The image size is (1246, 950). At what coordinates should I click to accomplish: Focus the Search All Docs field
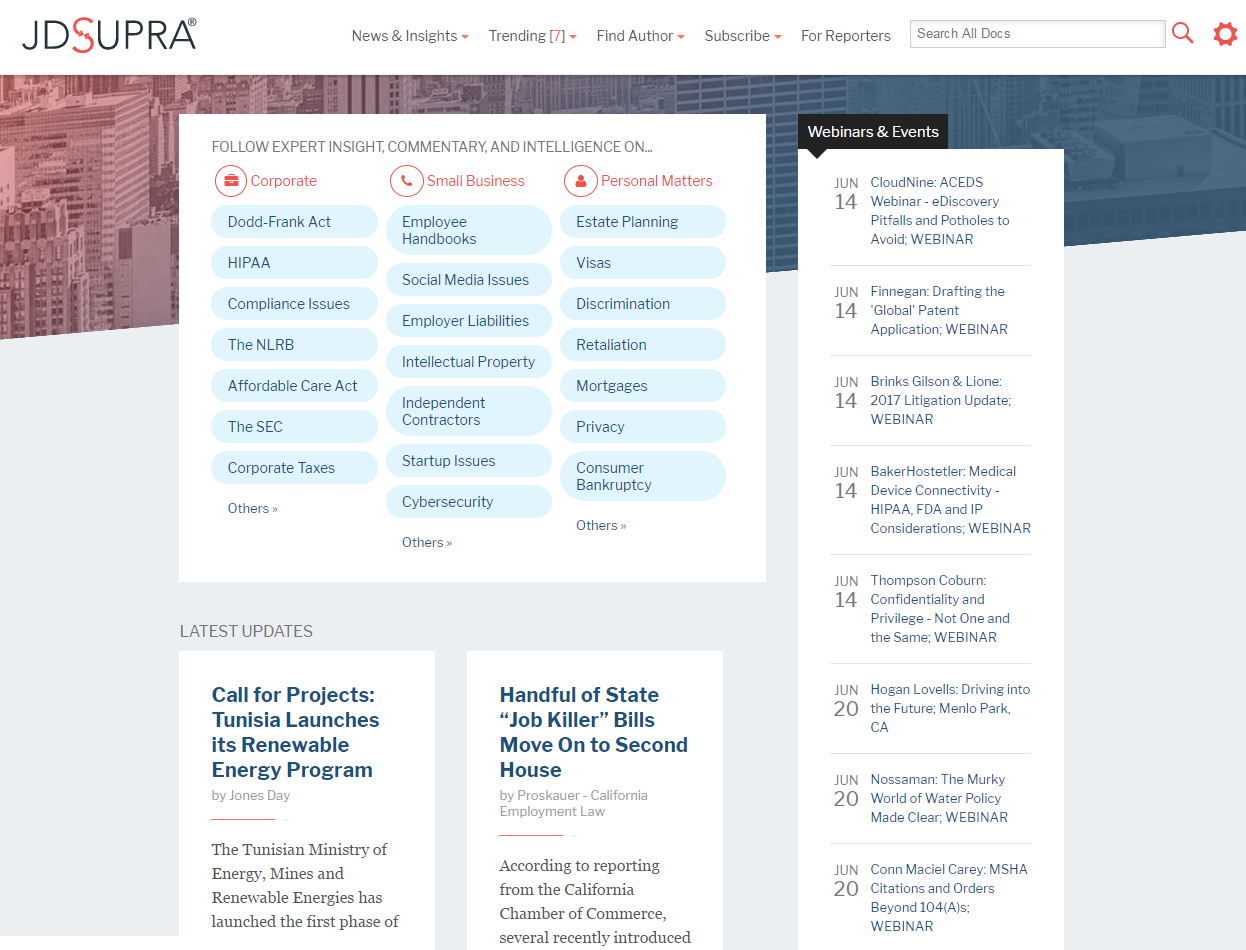pyautogui.click(x=1037, y=33)
